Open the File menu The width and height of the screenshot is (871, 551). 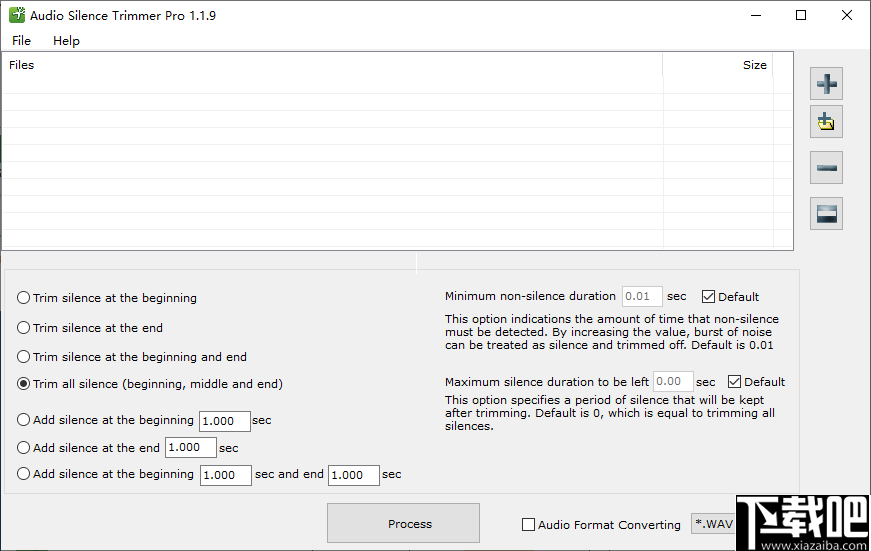click(x=21, y=41)
